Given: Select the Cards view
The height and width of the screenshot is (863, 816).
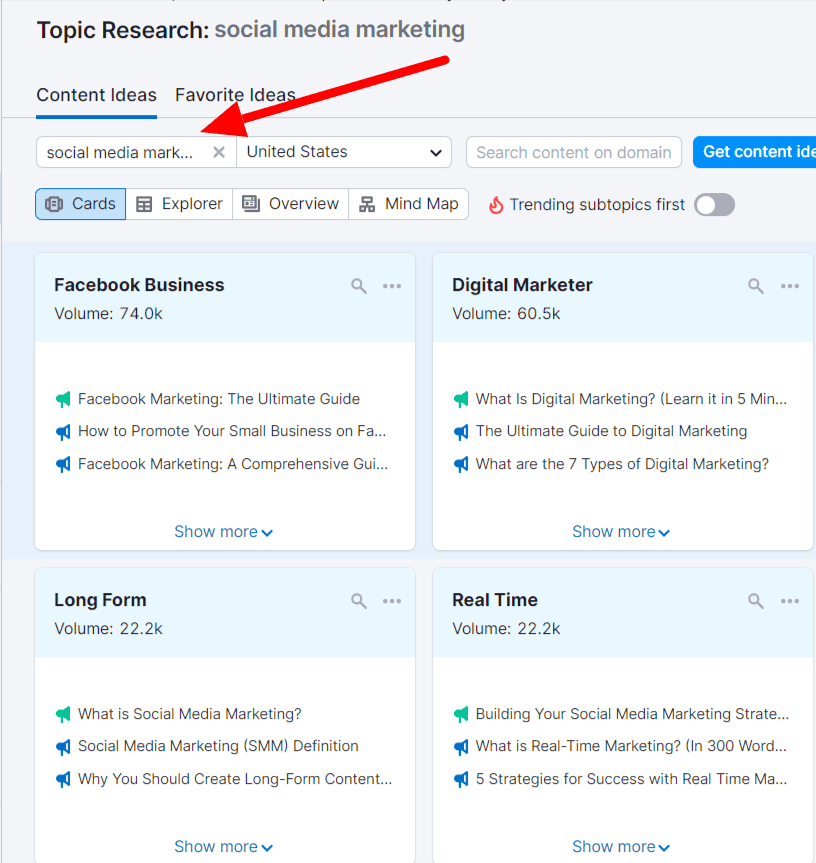Looking at the screenshot, I should pyautogui.click(x=80, y=203).
